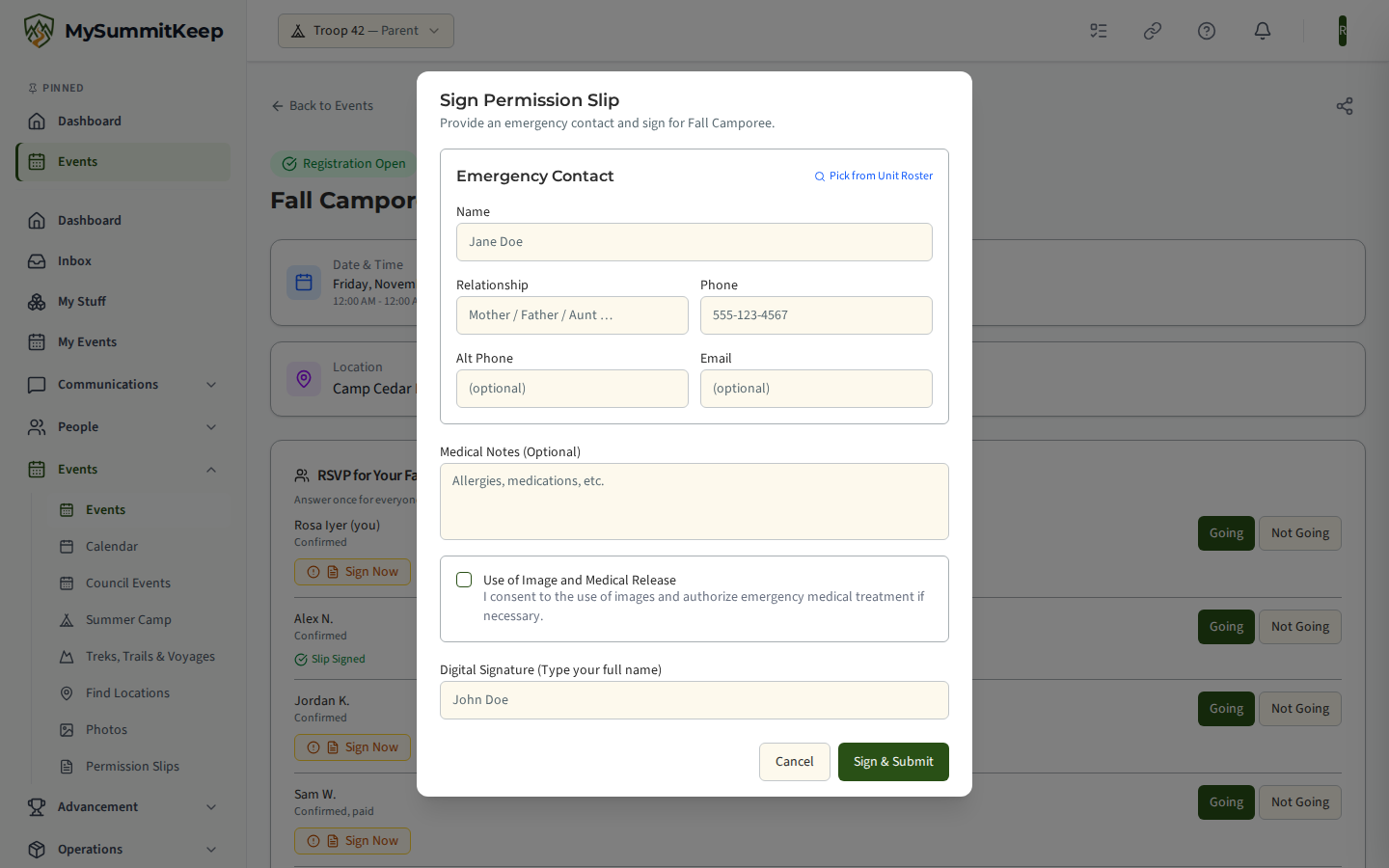The width and height of the screenshot is (1389, 868).
Task: Go Back to Events
Action: click(322, 106)
